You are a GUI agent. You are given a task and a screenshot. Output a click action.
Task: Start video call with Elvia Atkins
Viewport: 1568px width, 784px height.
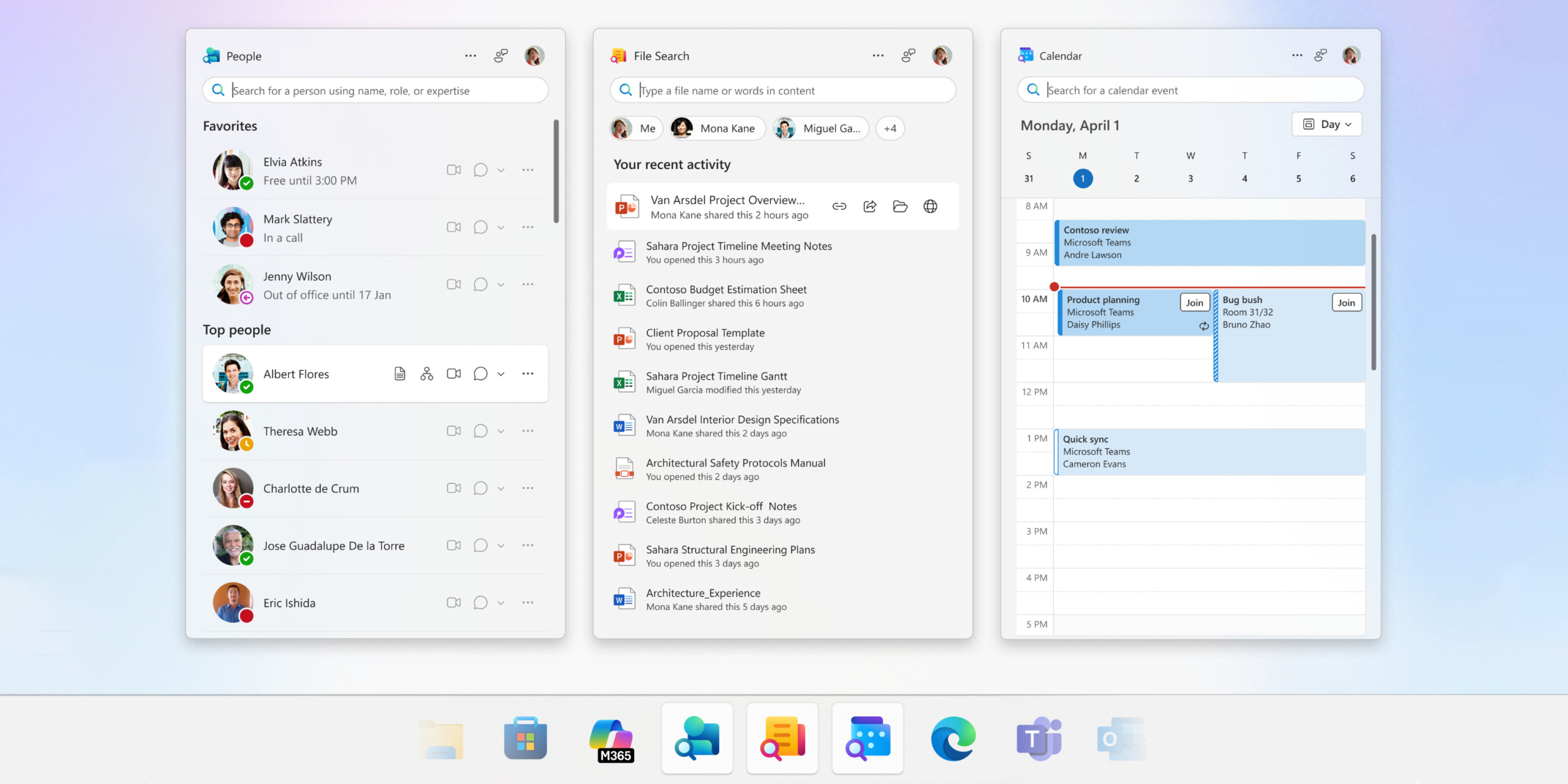tap(453, 170)
